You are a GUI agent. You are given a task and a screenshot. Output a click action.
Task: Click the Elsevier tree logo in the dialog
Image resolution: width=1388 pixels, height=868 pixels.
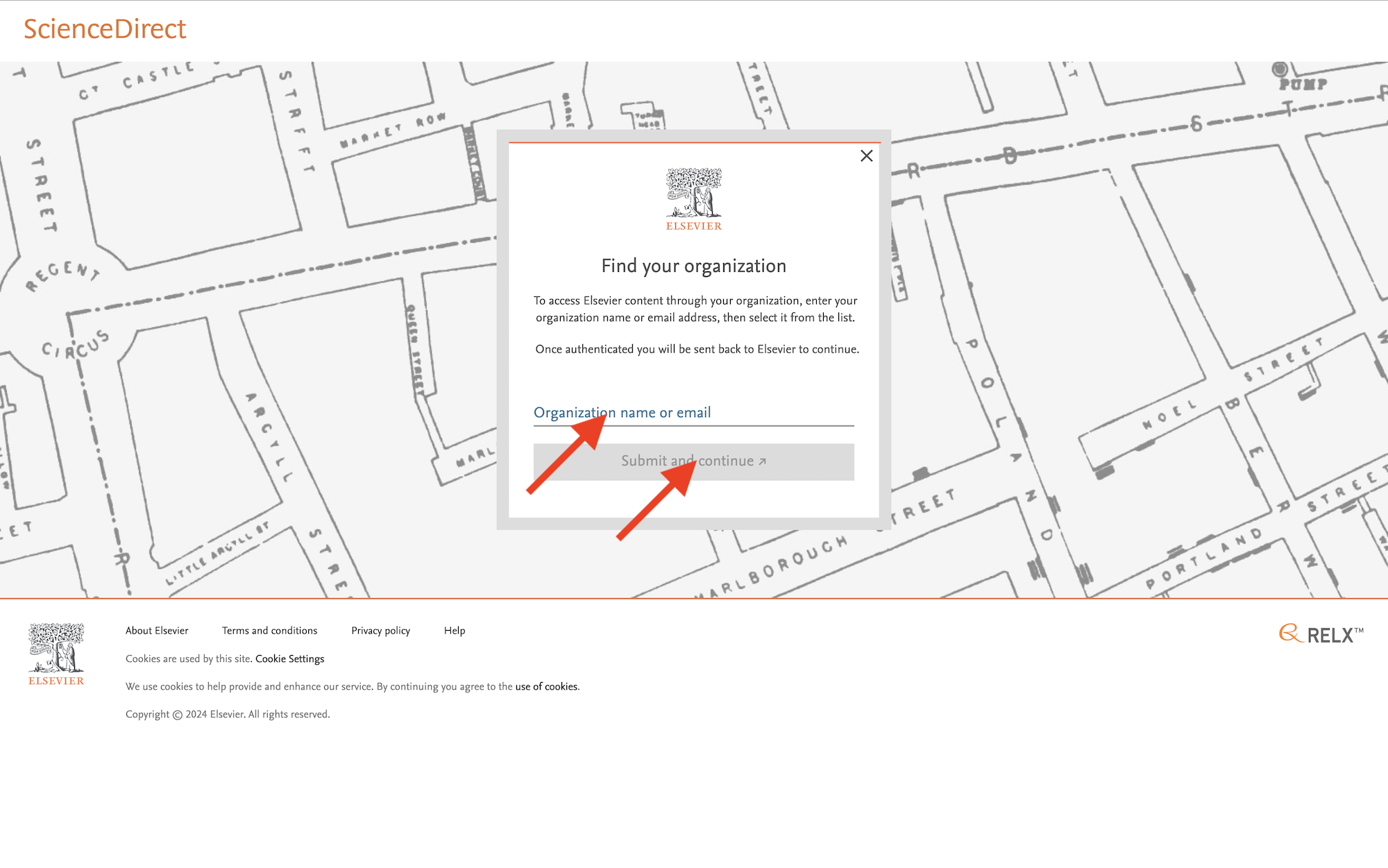coord(693,193)
